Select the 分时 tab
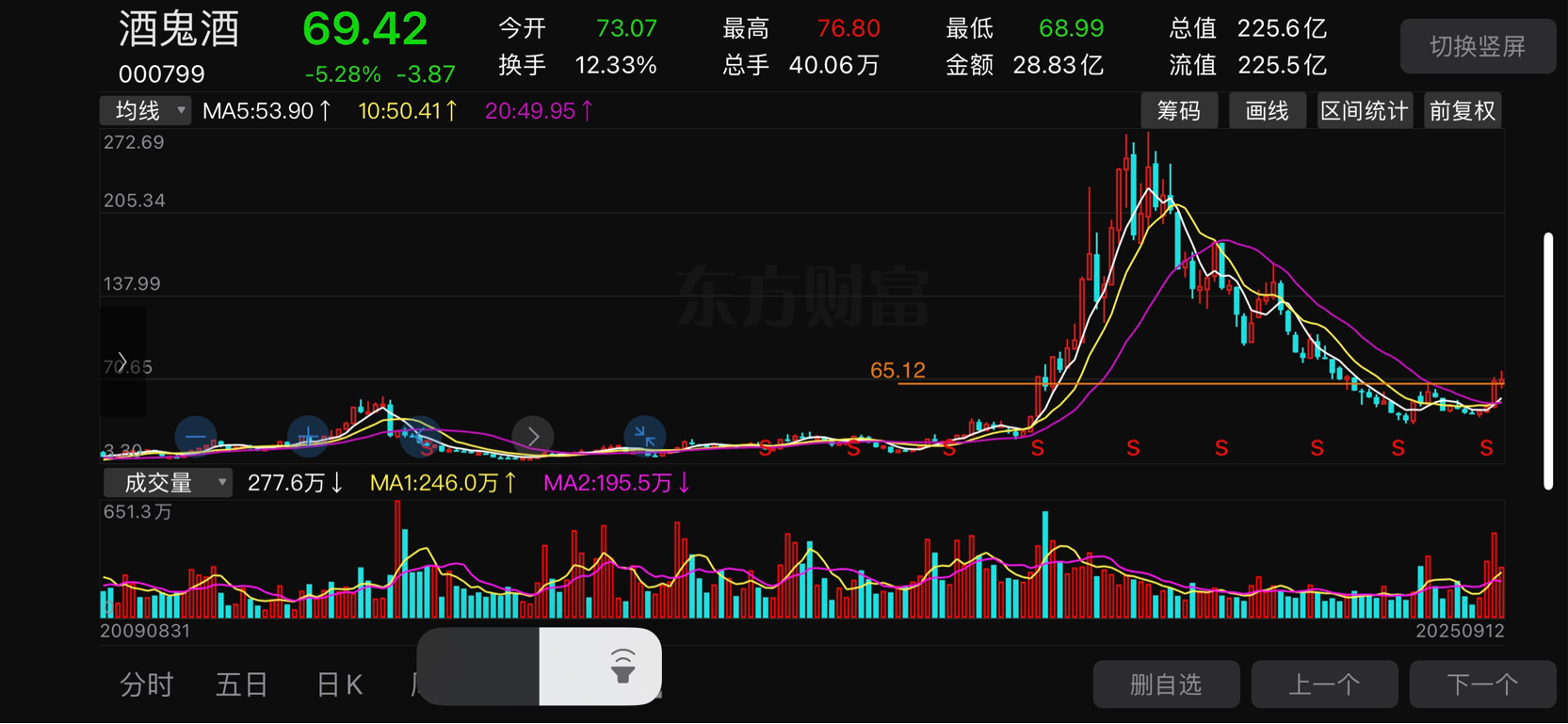The height and width of the screenshot is (724, 1568). click(x=146, y=684)
